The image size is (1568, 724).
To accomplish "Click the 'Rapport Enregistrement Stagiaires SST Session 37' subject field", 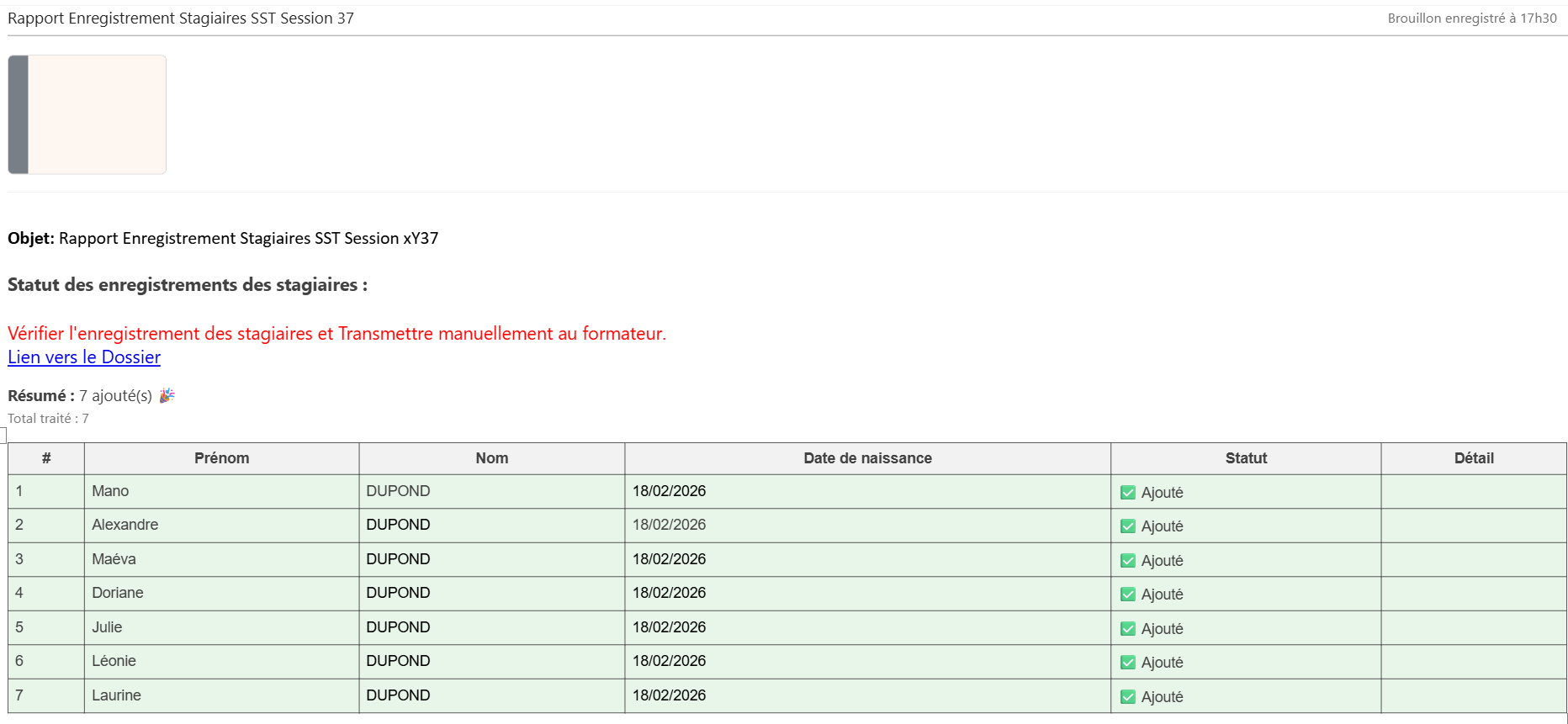I will [x=181, y=18].
